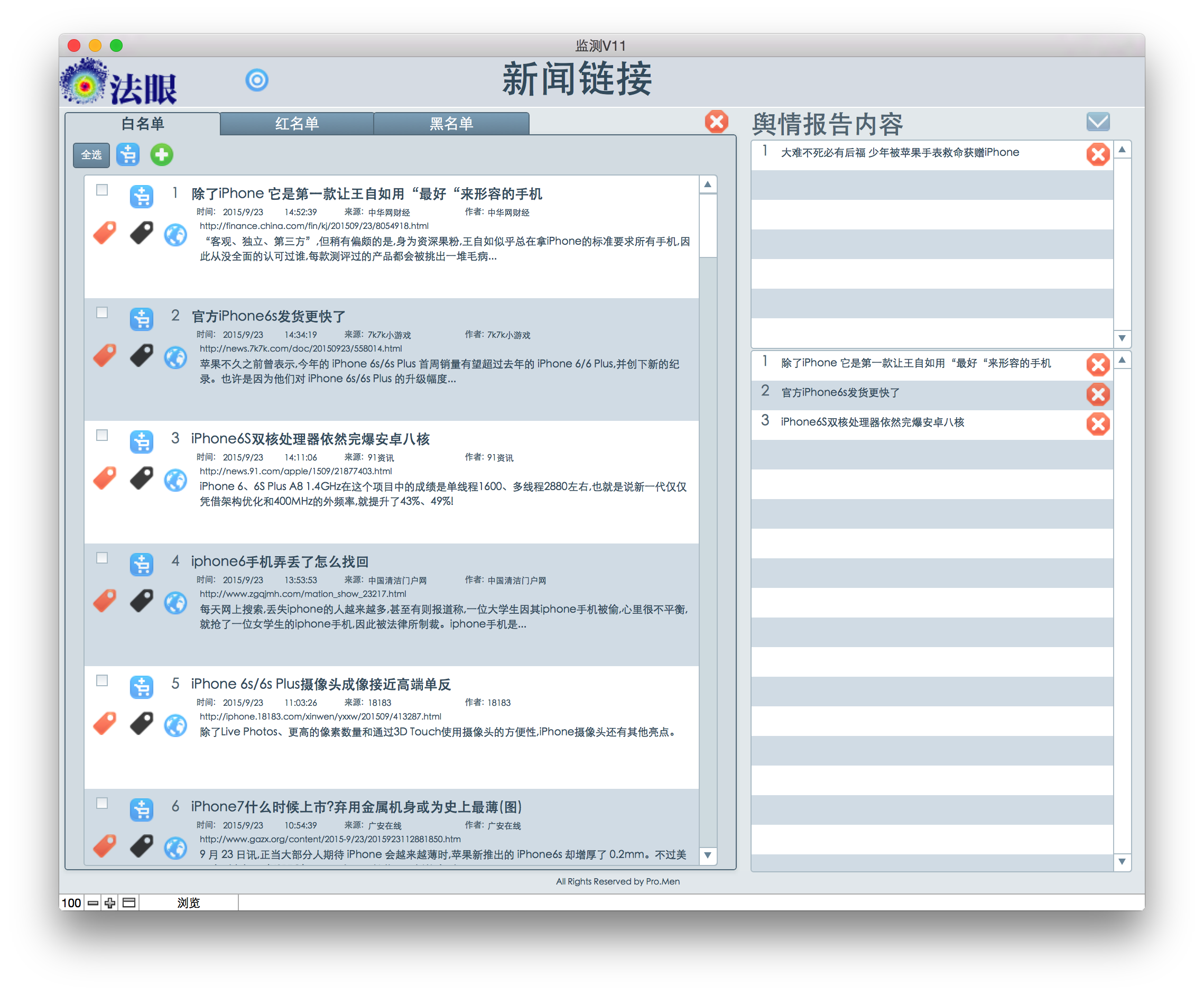This screenshot has width=1204, height=995.
Task: Open link iphone.18183.com article URL
Action: pos(320,716)
